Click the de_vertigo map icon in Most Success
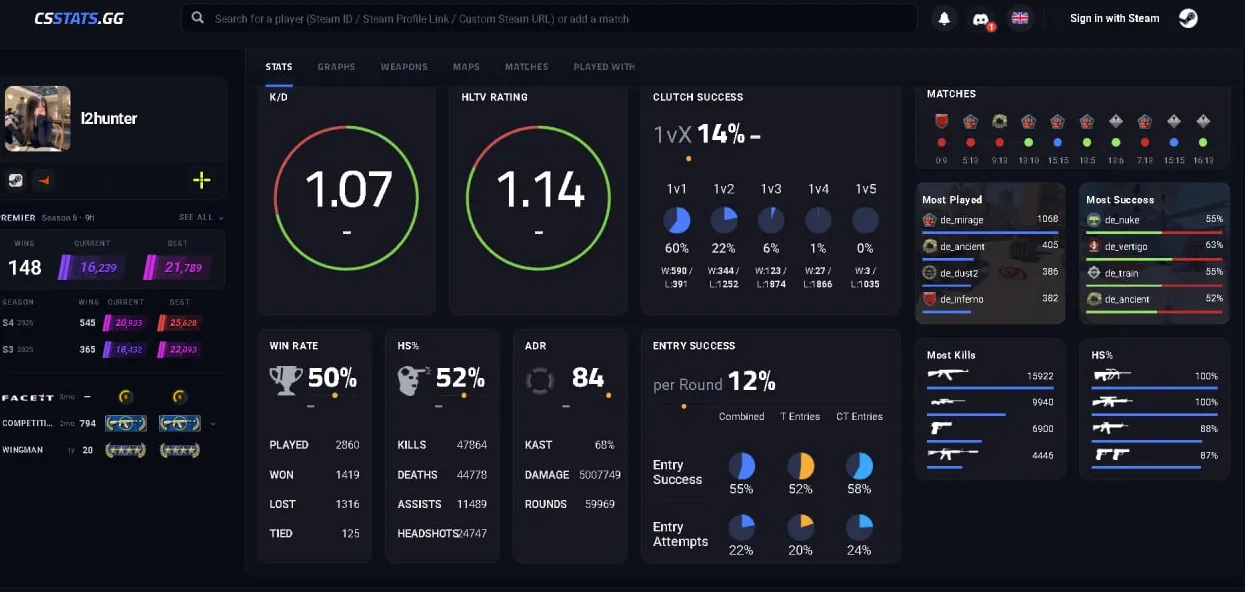Image resolution: width=1245 pixels, height=592 pixels. 1094,246
